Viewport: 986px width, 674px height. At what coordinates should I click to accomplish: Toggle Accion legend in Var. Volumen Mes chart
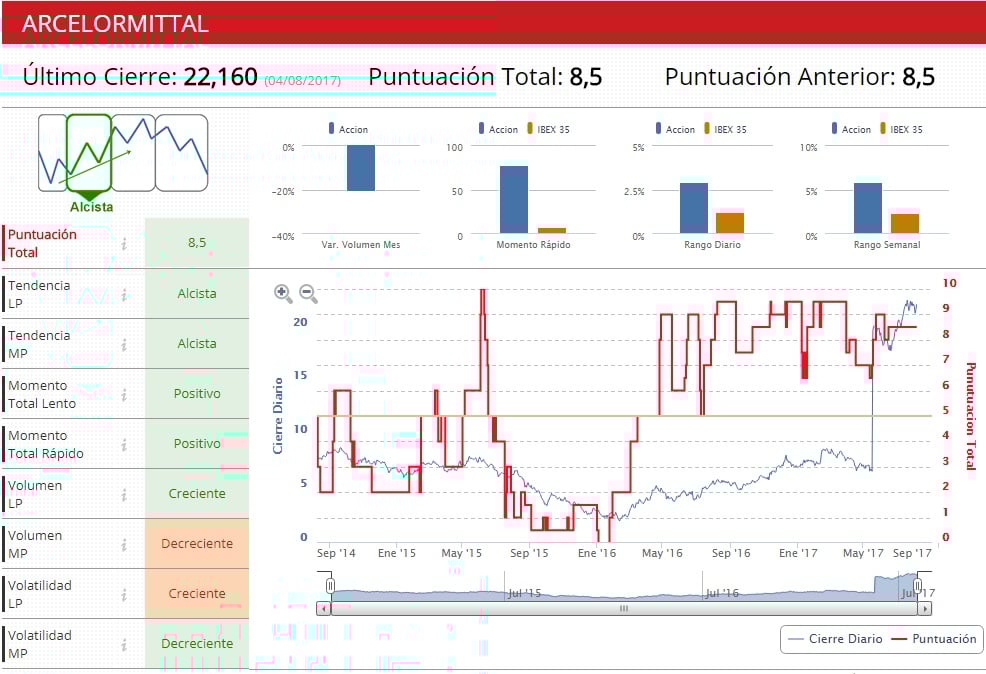[348, 129]
